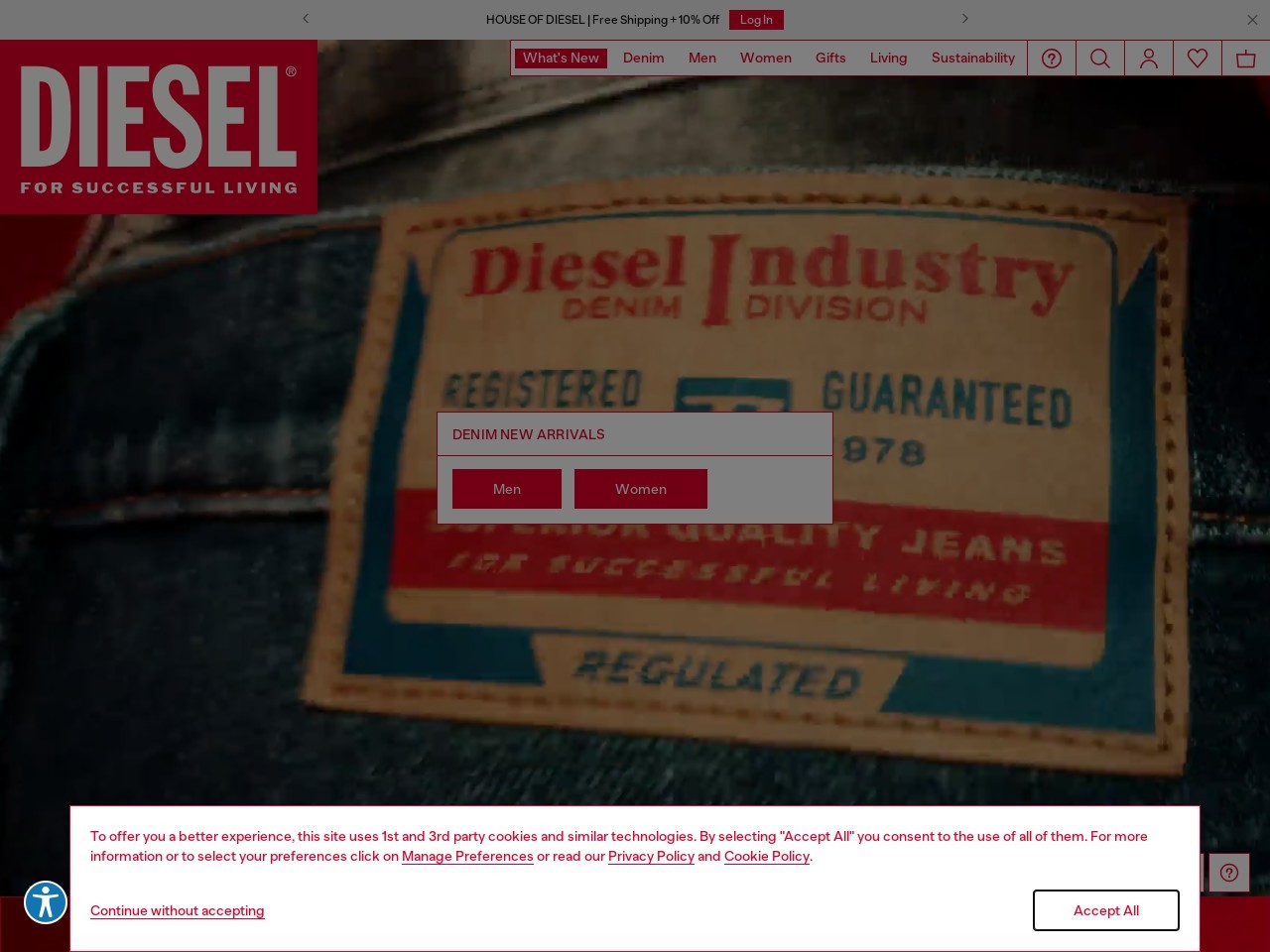The height and width of the screenshot is (952, 1270).
Task: Open the help question mark icon in navbar
Action: coord(1052,59)
